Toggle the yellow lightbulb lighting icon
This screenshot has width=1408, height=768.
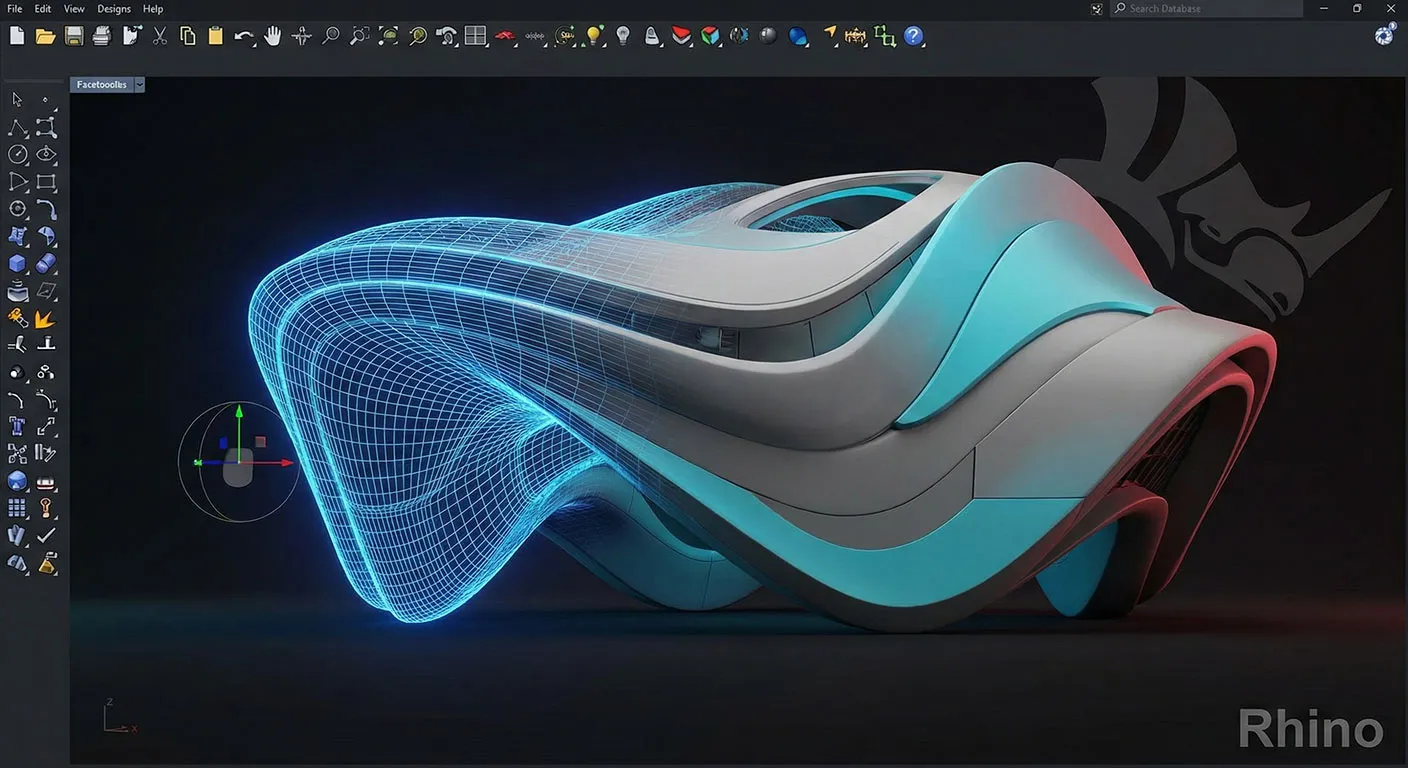(592, 35)
